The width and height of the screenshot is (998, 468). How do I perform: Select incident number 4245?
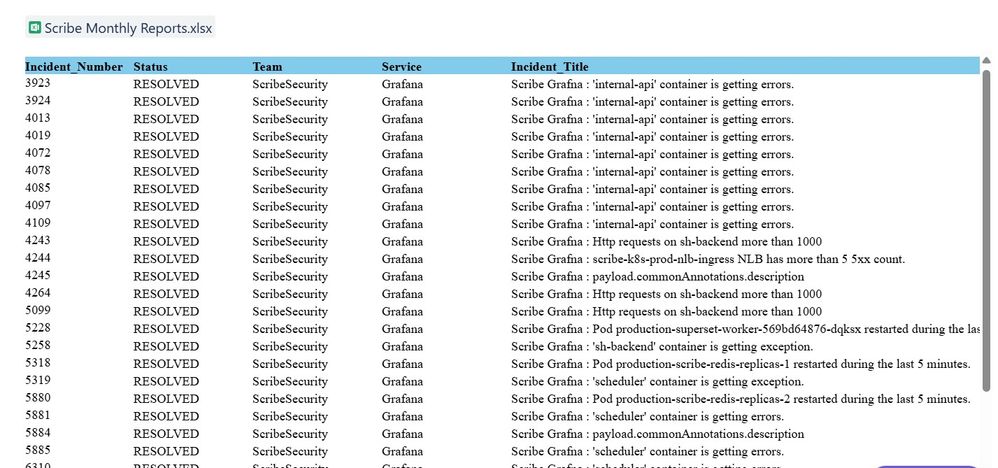[x=38, y=275]
